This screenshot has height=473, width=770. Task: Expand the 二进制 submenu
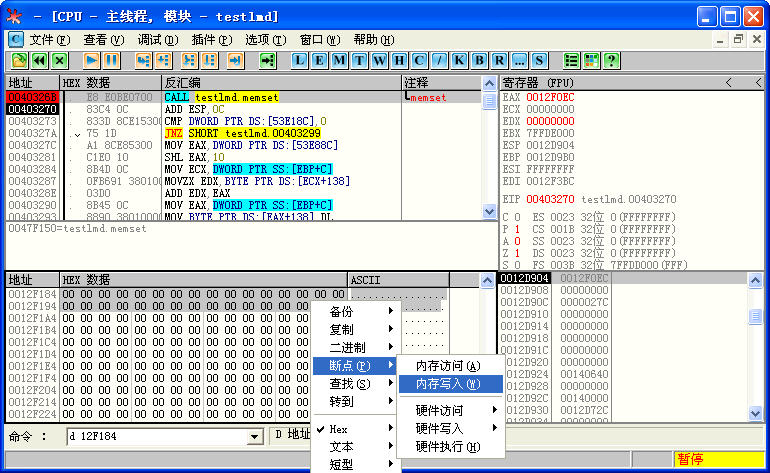(356, 348)
